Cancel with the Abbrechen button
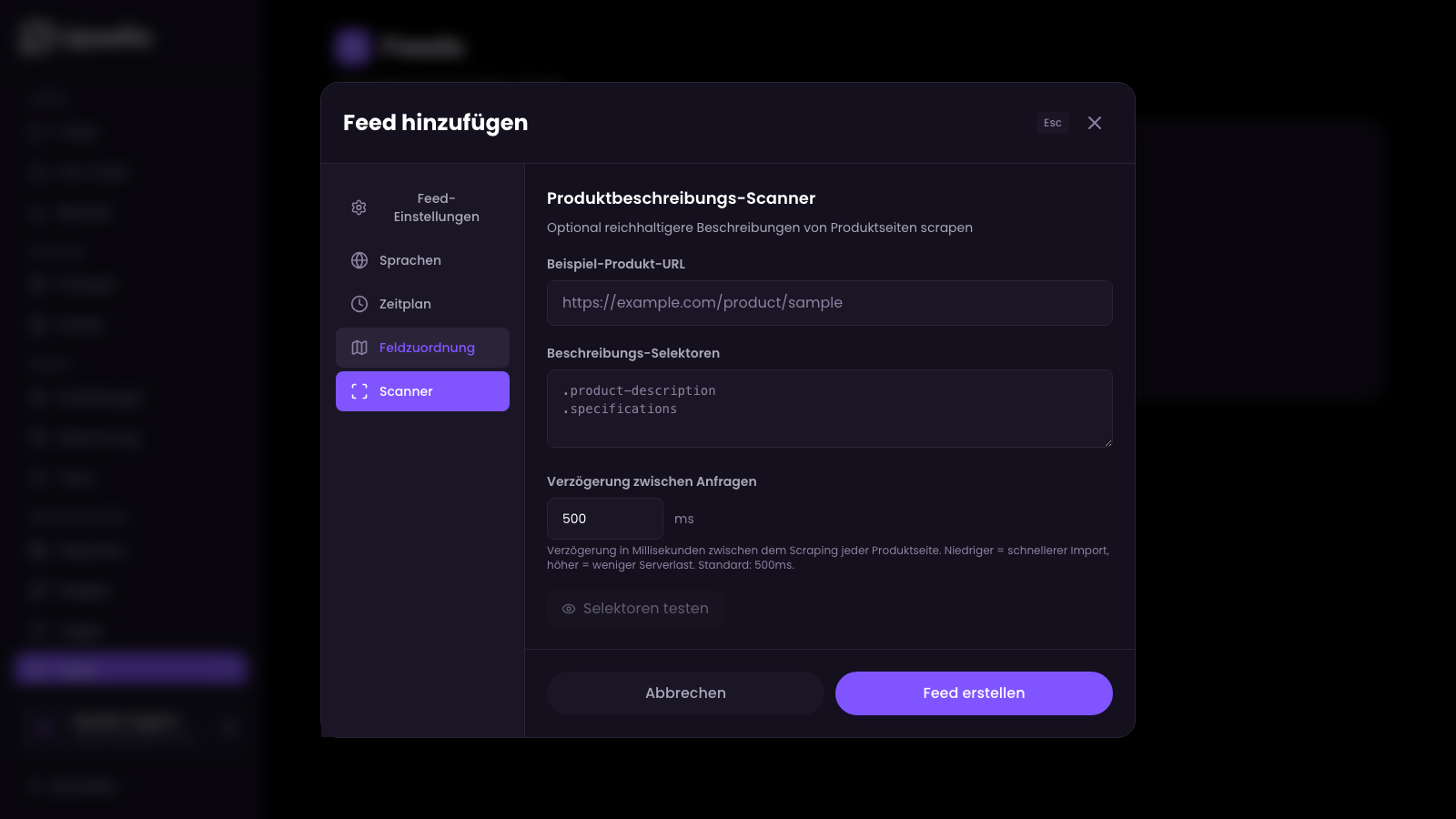This screenshot has height=819, width=1456. [x=685, y=693]
